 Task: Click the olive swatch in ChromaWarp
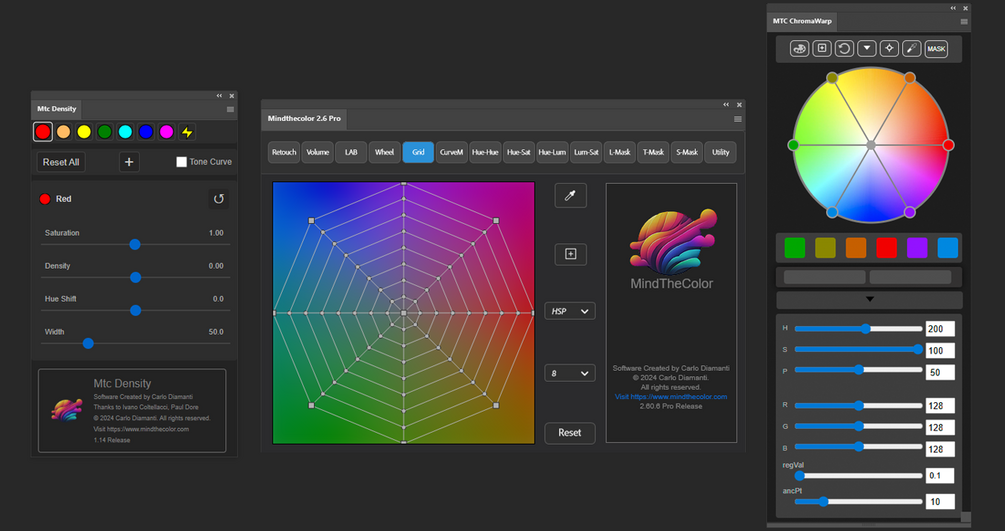[826, 248]
